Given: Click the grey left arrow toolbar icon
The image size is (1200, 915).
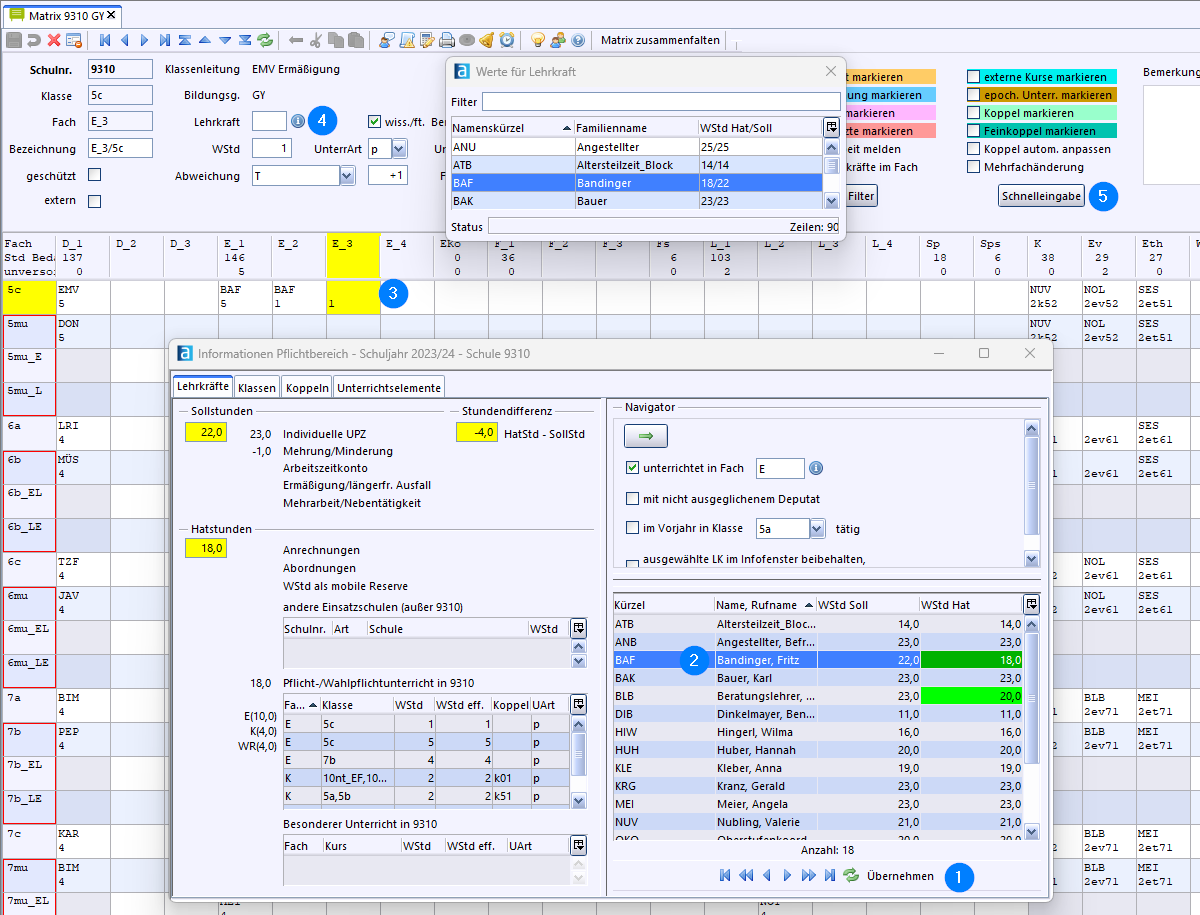Looking at the screenshot, I should point(296,40).
